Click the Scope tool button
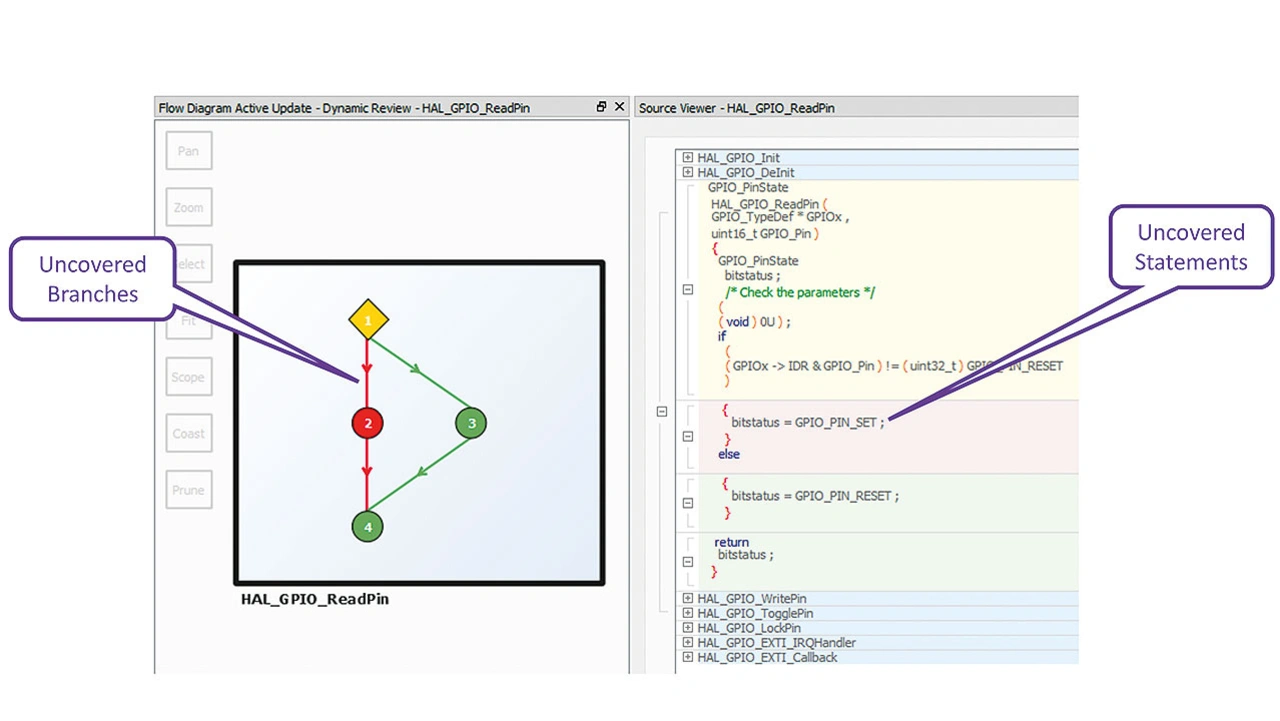 pyautogui.click(x=188, y=377)
